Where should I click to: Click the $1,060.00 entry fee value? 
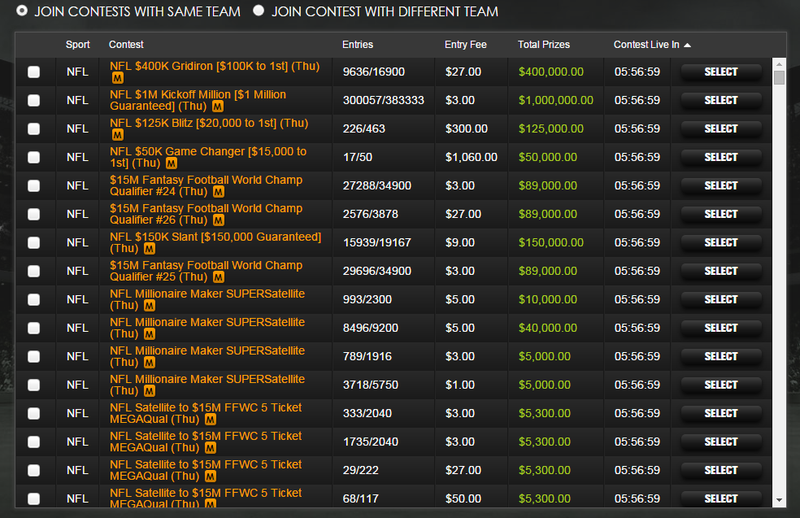point(471,157)
